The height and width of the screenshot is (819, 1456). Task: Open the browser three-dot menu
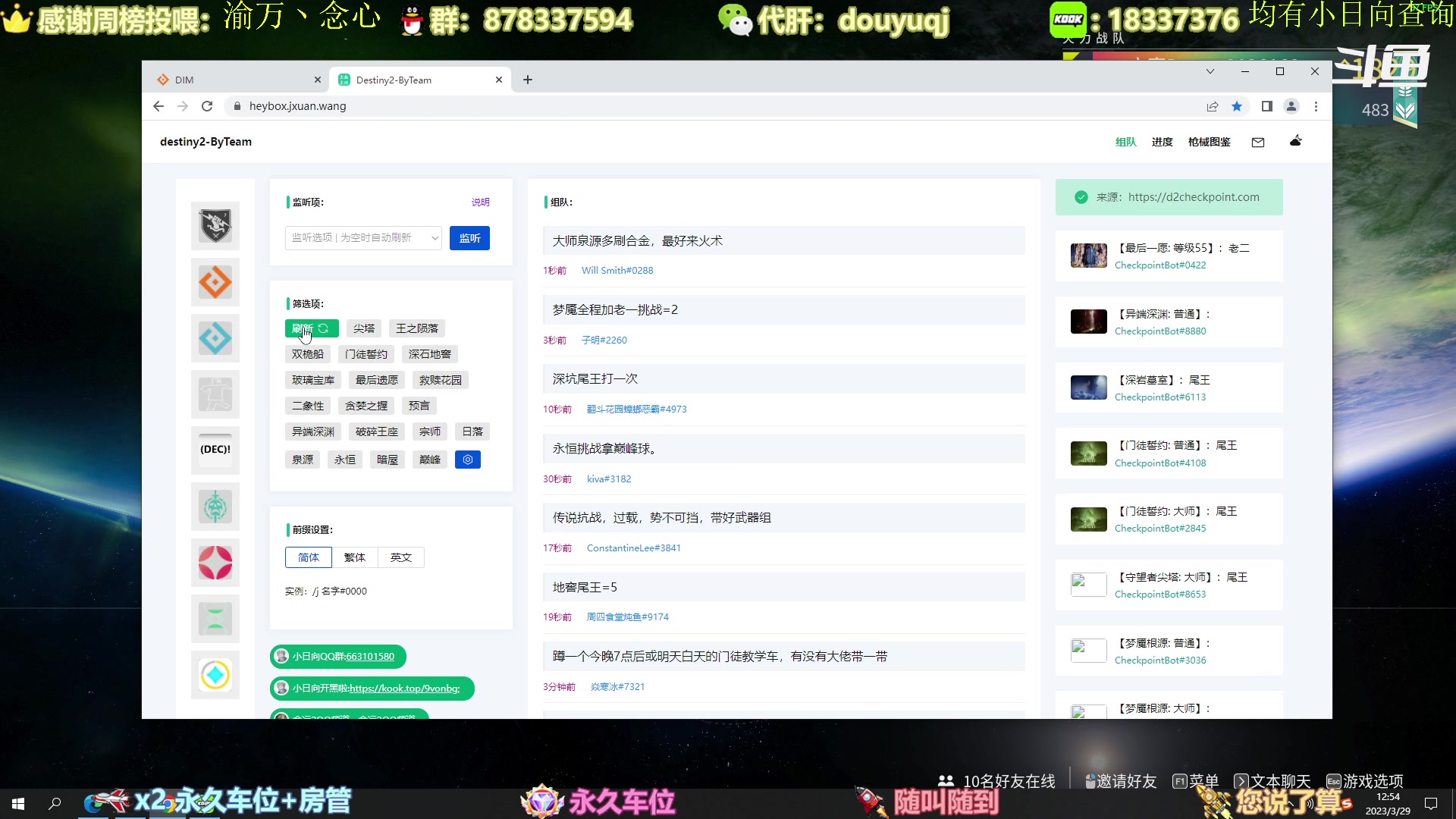[x=1316, y=106]
